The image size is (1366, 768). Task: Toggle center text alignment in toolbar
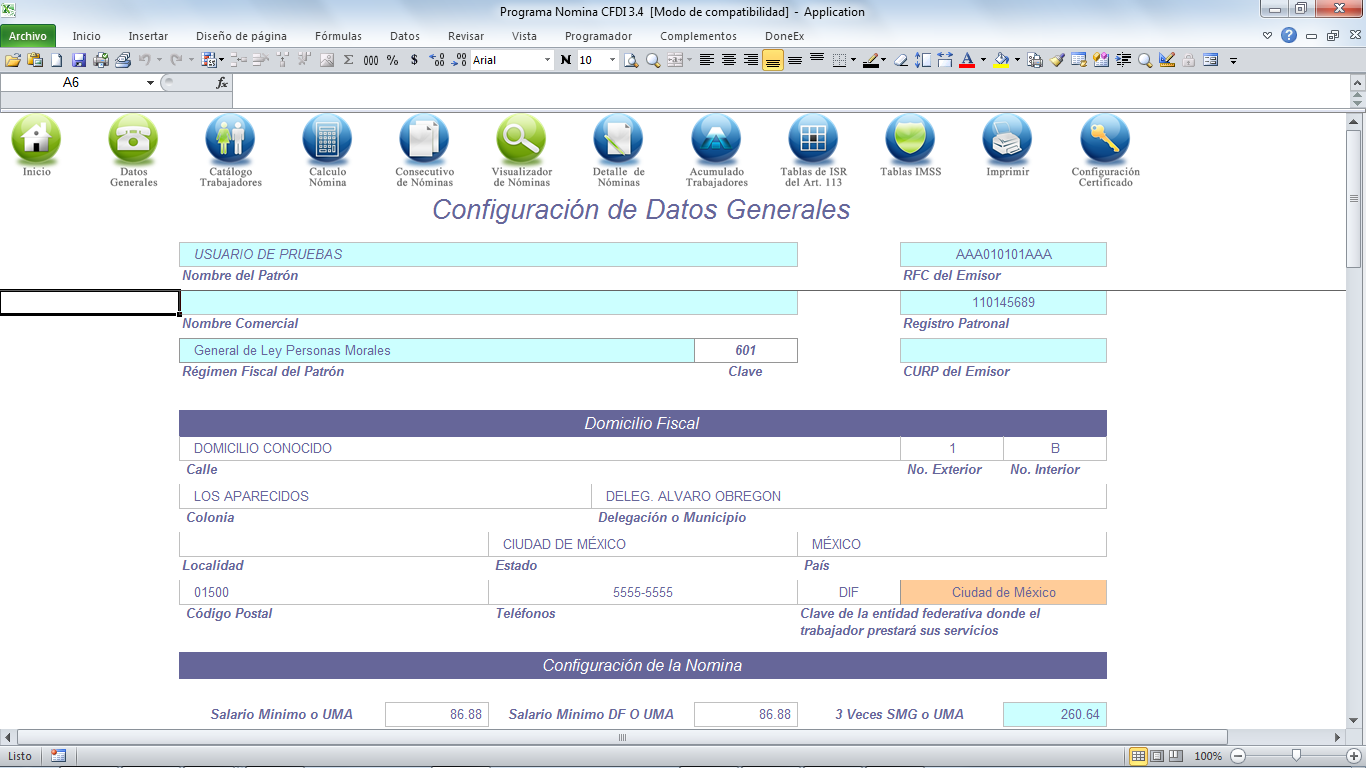pos(729,60)
